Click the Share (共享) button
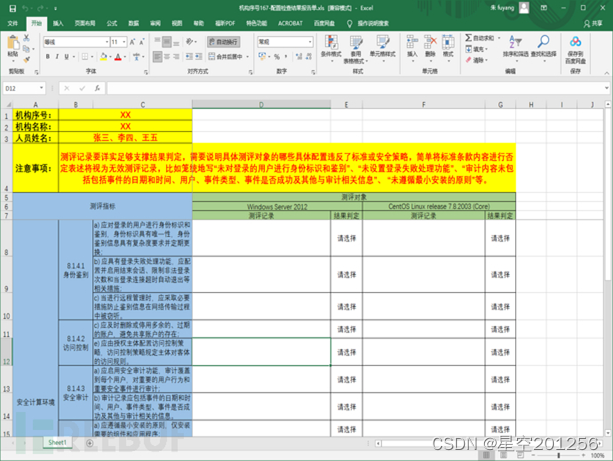This screenshot has width=613, height=461. [x=593, y=24]
